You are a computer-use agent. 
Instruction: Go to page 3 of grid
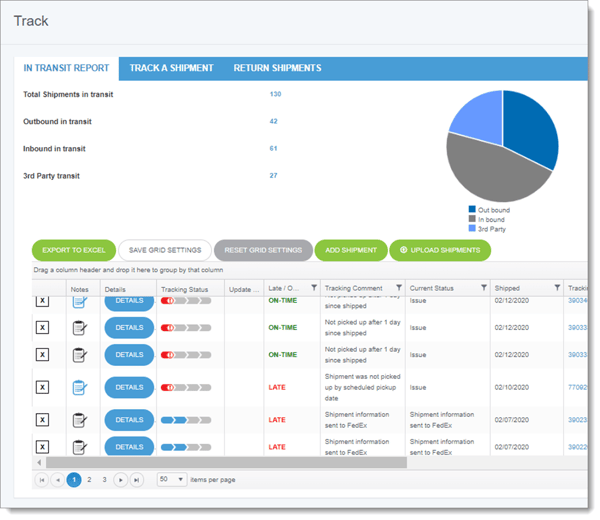click(x=104, y=480)
